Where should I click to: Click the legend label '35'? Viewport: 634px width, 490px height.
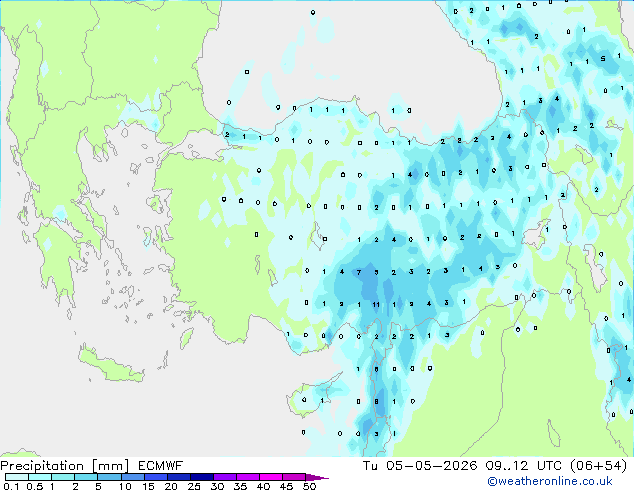click(x=240, y=486)
